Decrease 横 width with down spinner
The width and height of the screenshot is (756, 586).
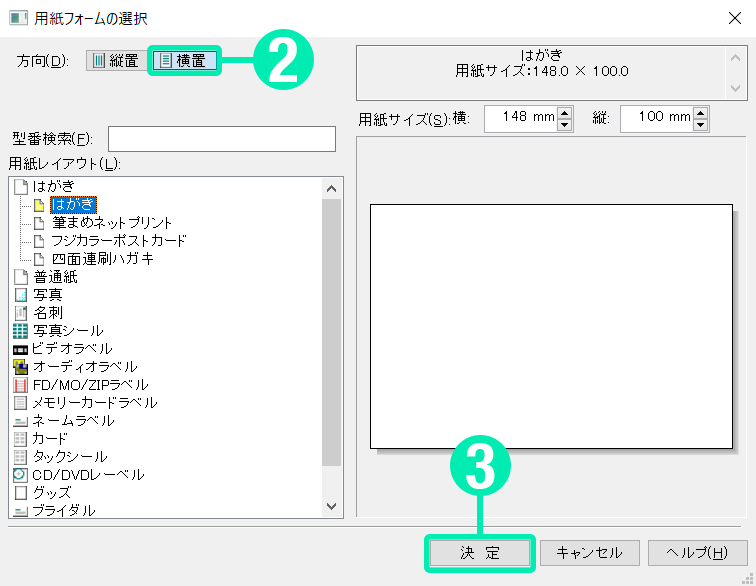[x=565, y=125]
